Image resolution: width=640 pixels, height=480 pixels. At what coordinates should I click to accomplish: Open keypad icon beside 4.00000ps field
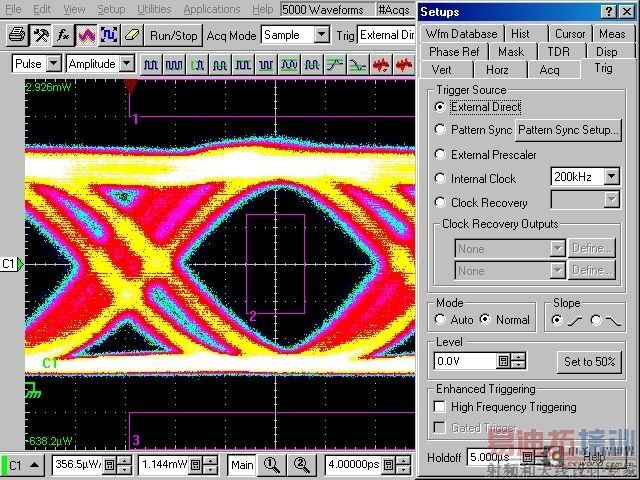point(389,465)
